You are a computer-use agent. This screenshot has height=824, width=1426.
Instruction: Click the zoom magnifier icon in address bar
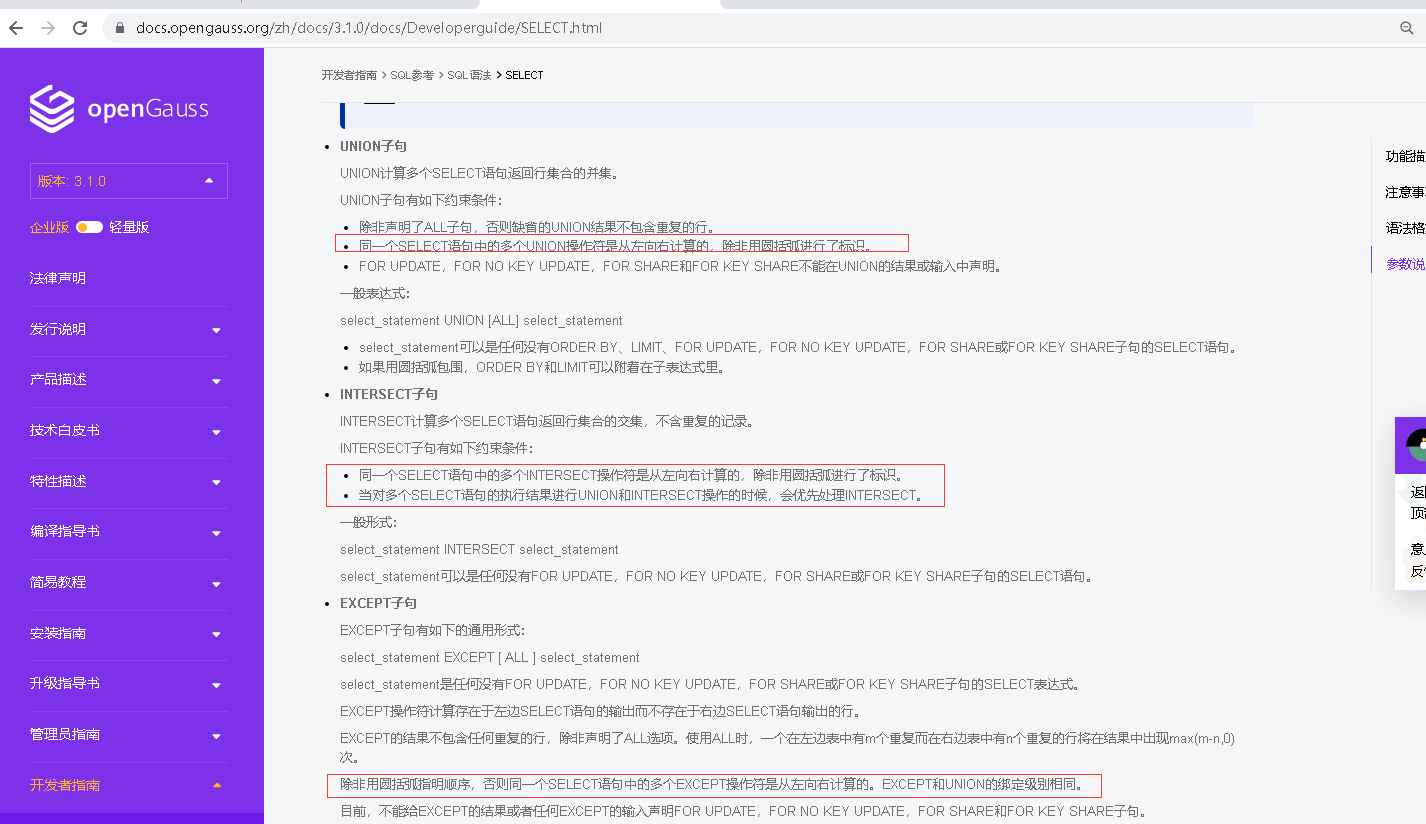[x=1406, y=28]
